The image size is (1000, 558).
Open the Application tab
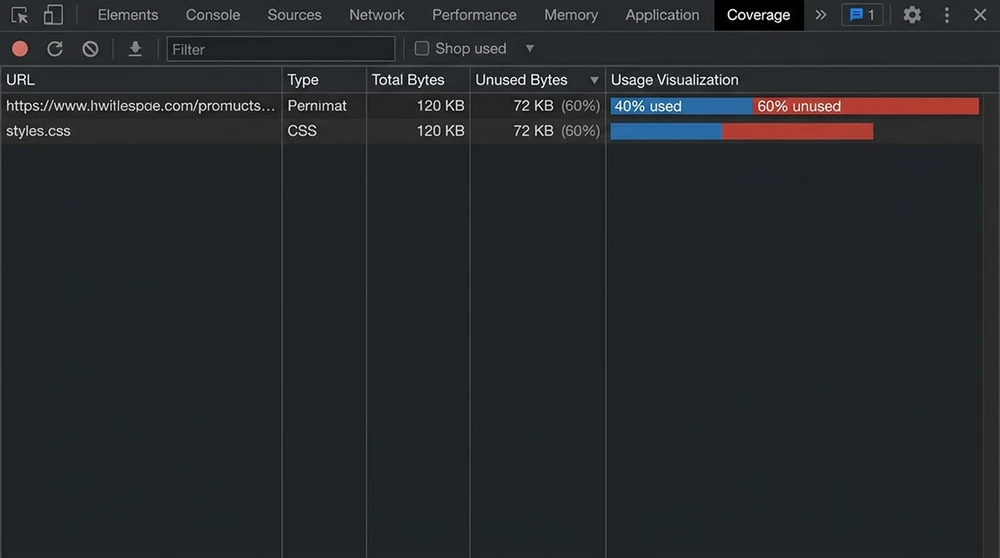[662, 15]
